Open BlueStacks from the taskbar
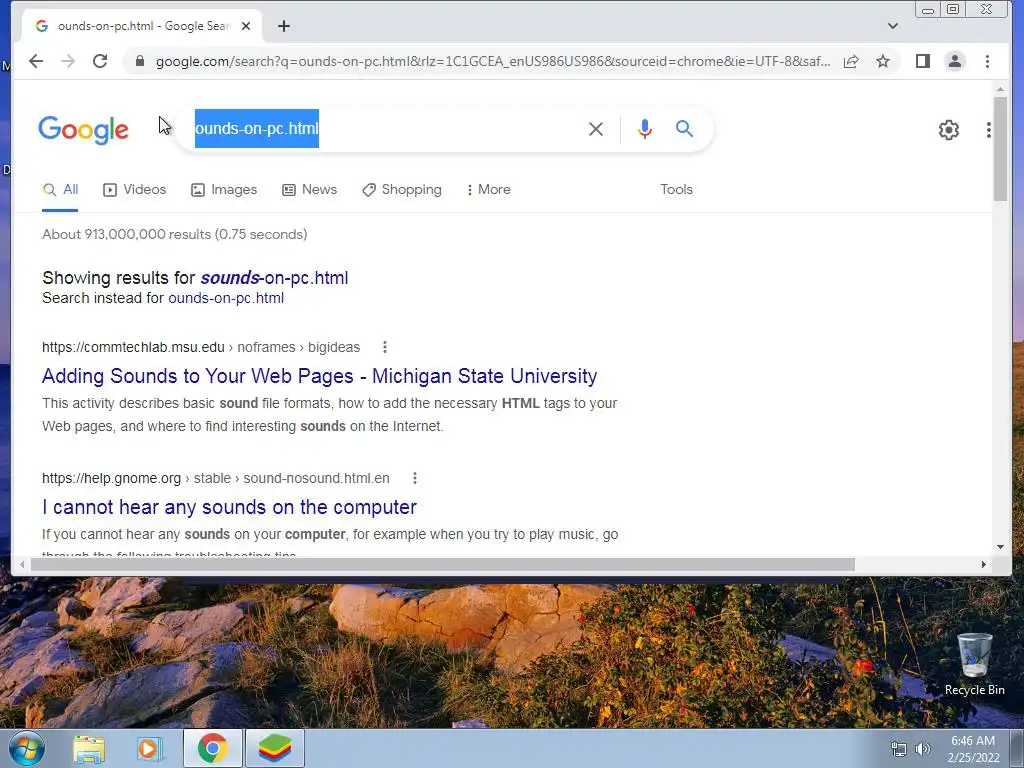 [274, 748]
